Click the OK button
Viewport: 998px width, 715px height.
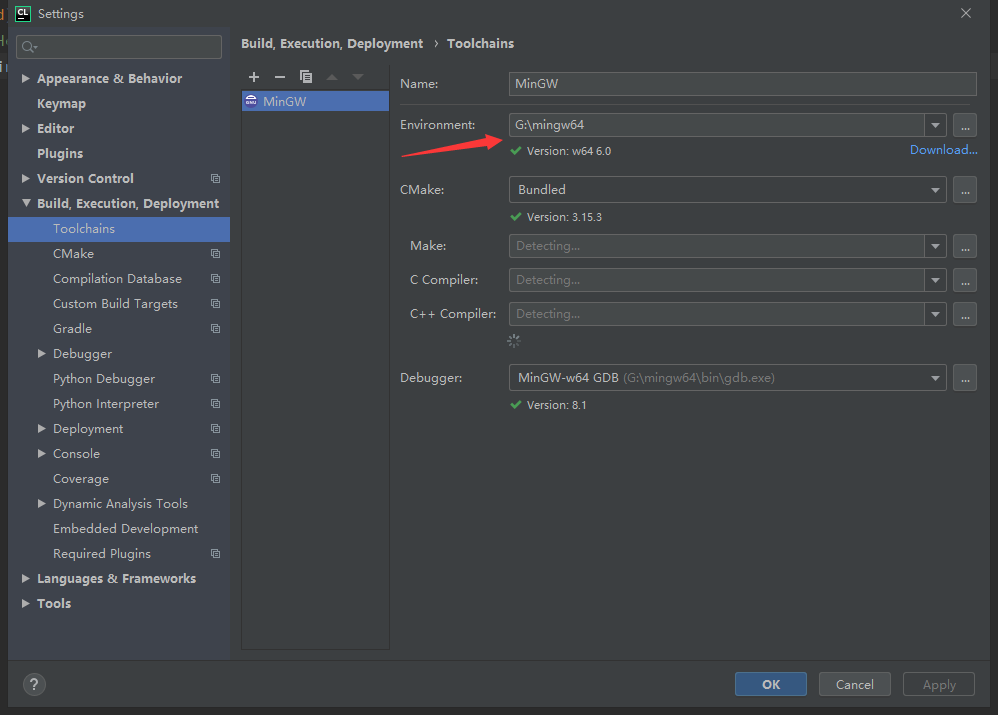click(770, 684)
